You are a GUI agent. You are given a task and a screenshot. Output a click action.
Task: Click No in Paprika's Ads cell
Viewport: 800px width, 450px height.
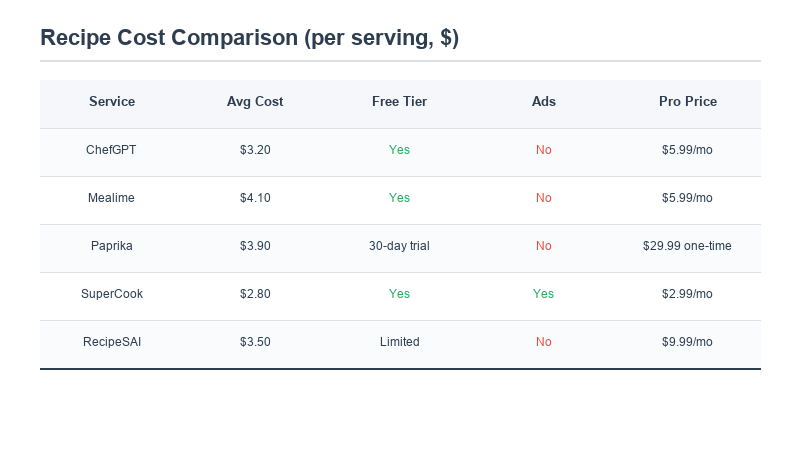click(544, 246)
